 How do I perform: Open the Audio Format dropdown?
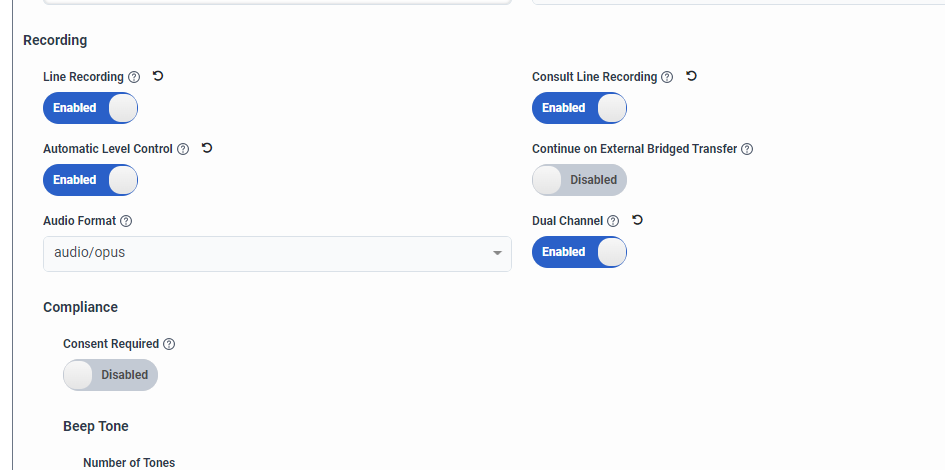[276, 253]
